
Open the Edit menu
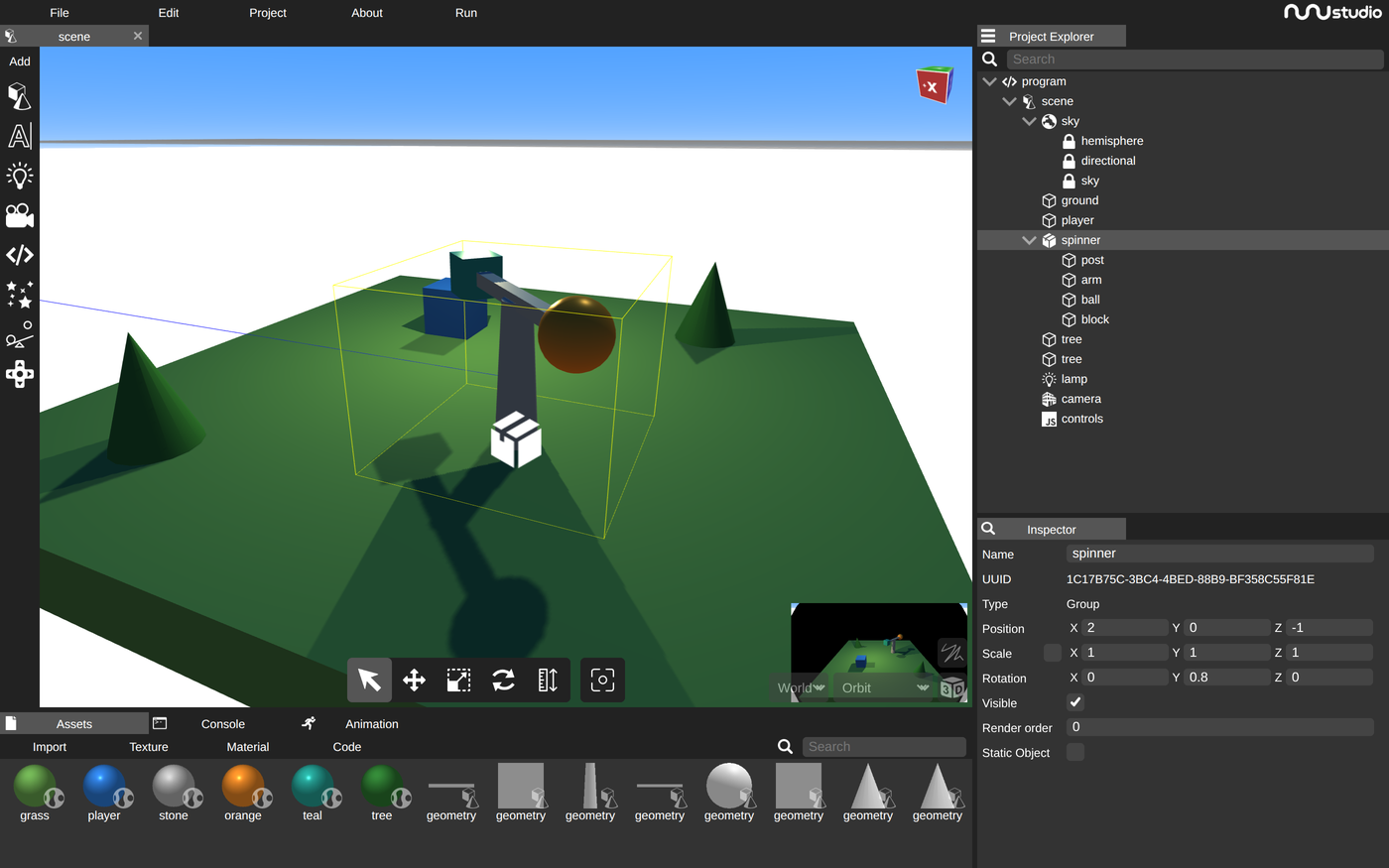pos(169,13)
